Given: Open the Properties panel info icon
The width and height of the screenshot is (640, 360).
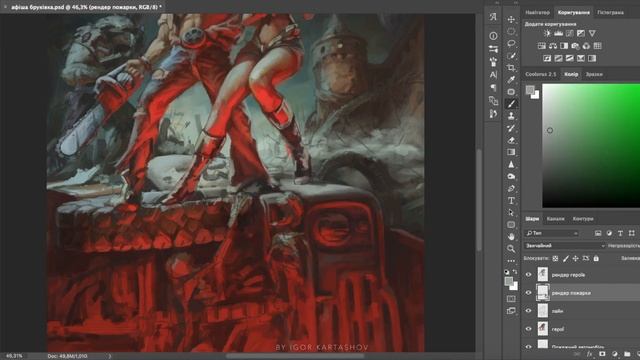Looking at the screenshot, I should pyautogui.click(x=493, y=36).
